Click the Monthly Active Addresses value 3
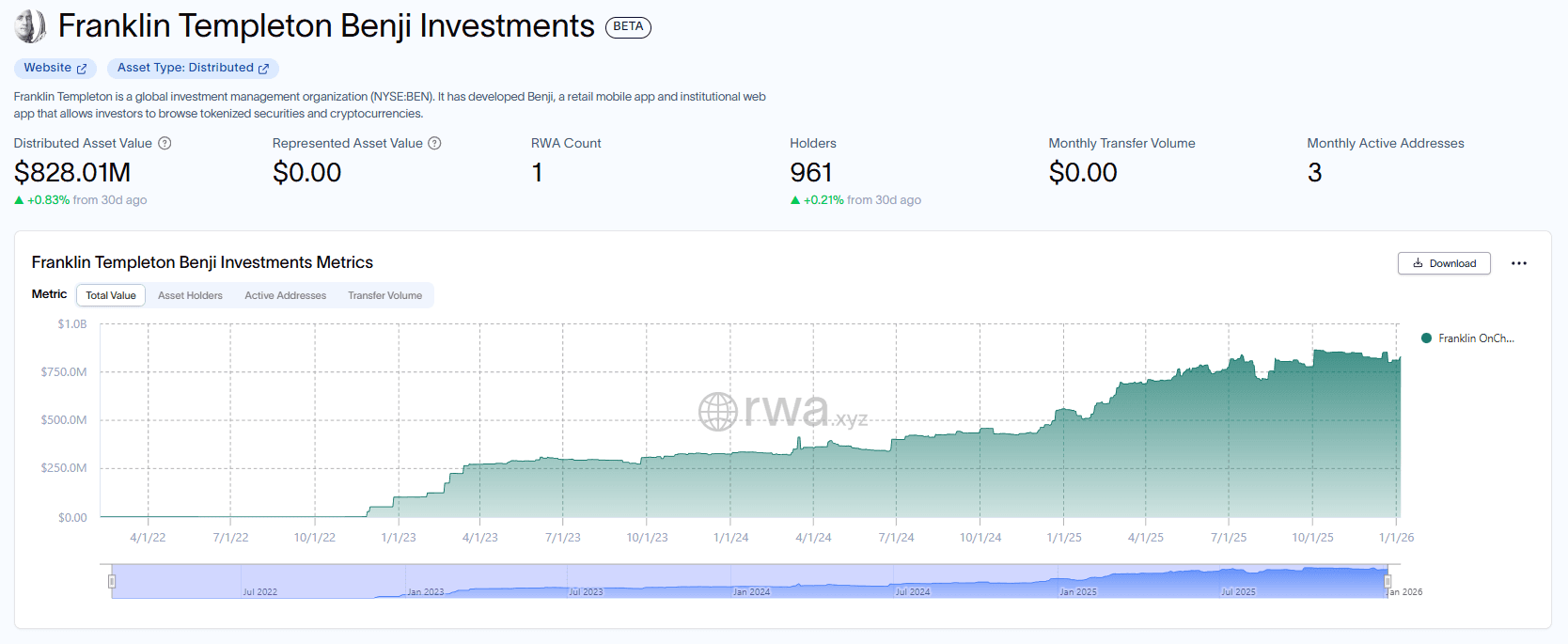This screenshot has height=644, width=1568. pos(1314,173)
